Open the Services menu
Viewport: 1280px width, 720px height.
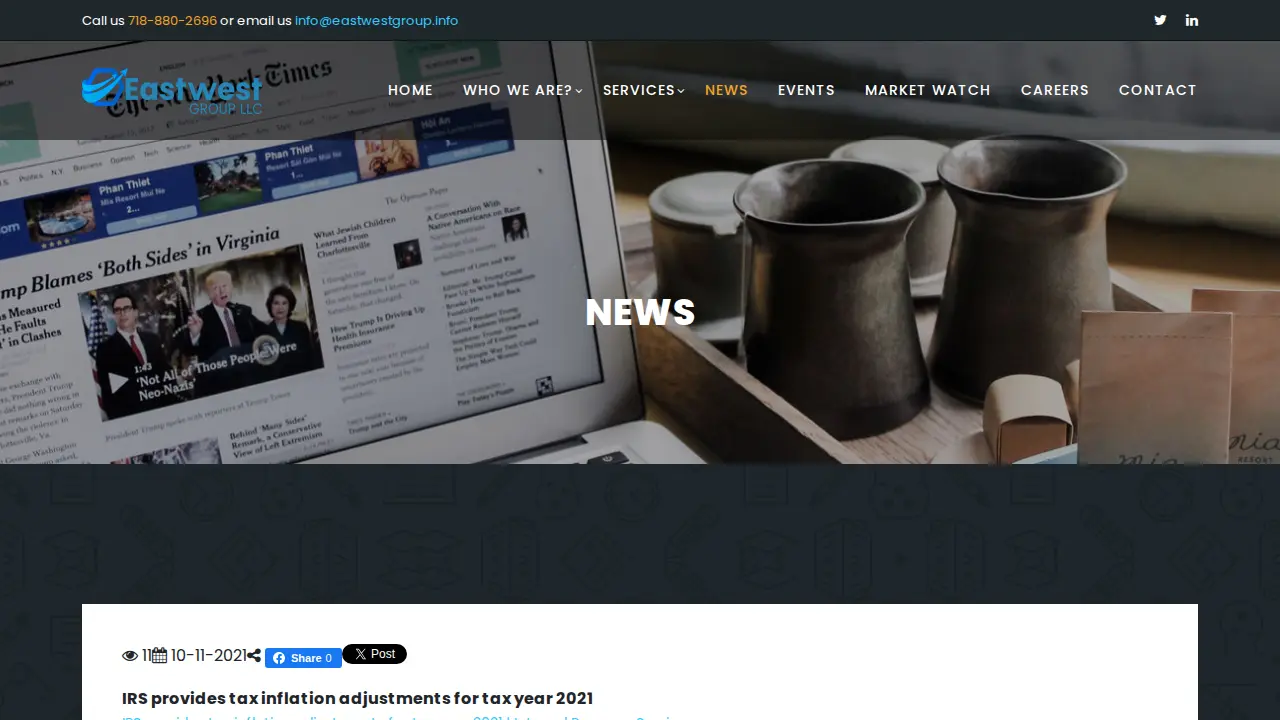[x=639, y=90]
